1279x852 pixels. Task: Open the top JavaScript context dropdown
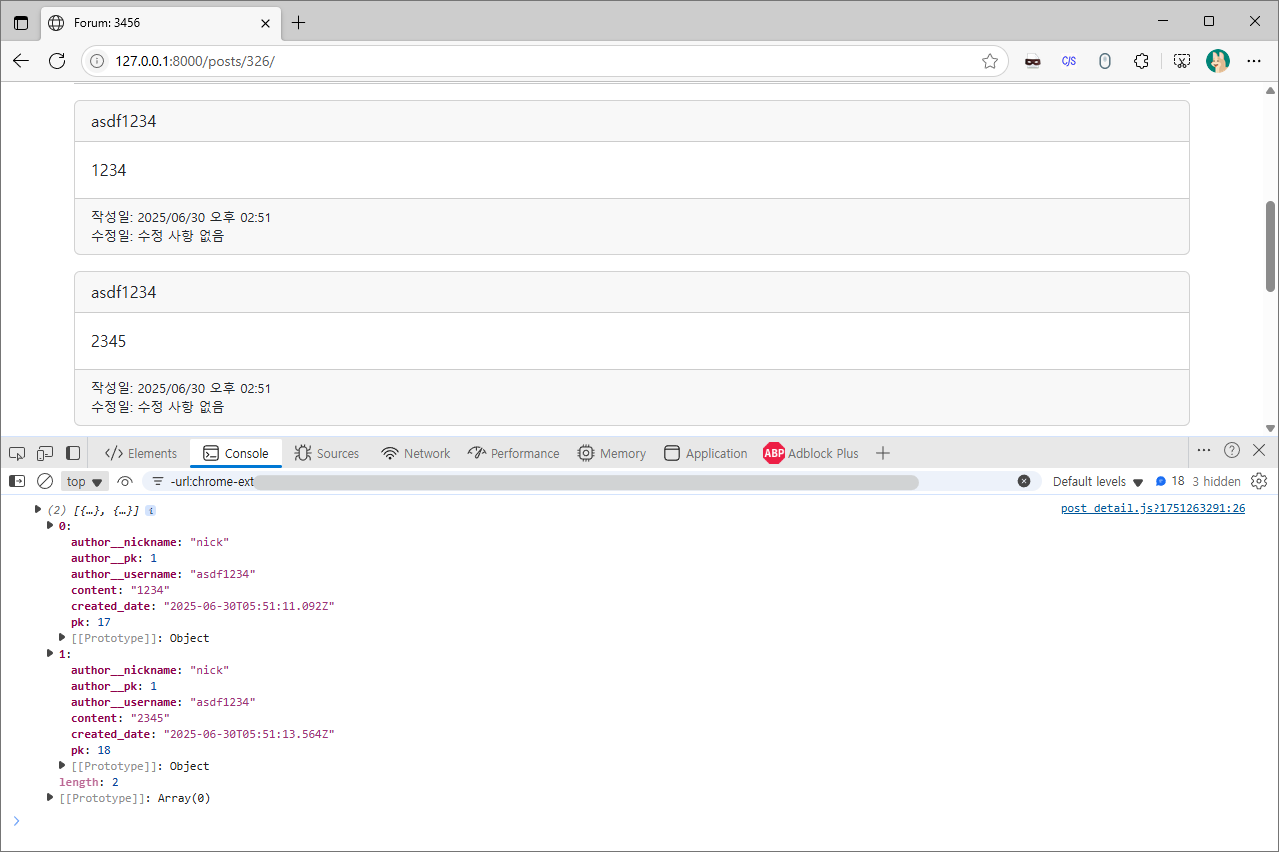tap(85, 481)
